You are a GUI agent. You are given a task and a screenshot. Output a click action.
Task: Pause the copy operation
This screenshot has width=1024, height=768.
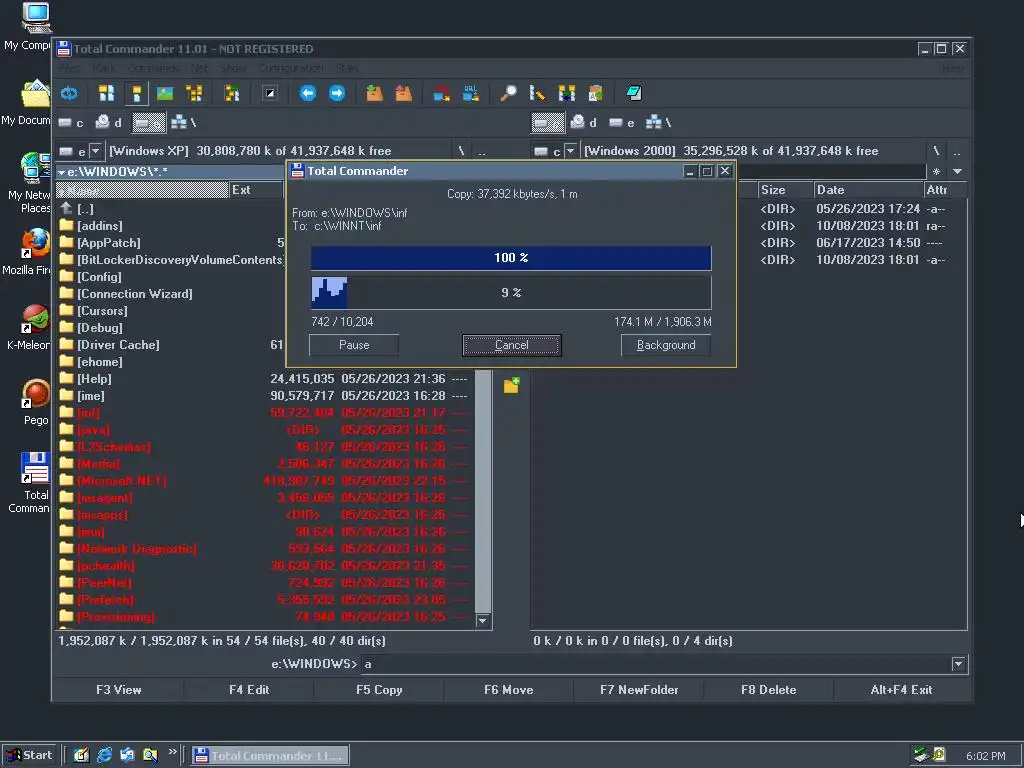pyautogui.click(x=354, y=345)
